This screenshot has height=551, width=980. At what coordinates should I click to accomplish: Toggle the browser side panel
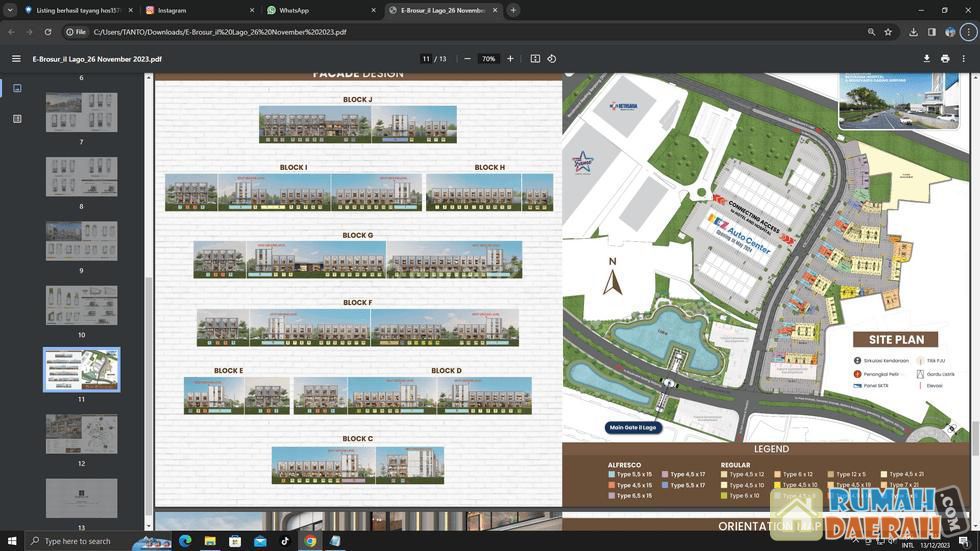coord(932,32)
